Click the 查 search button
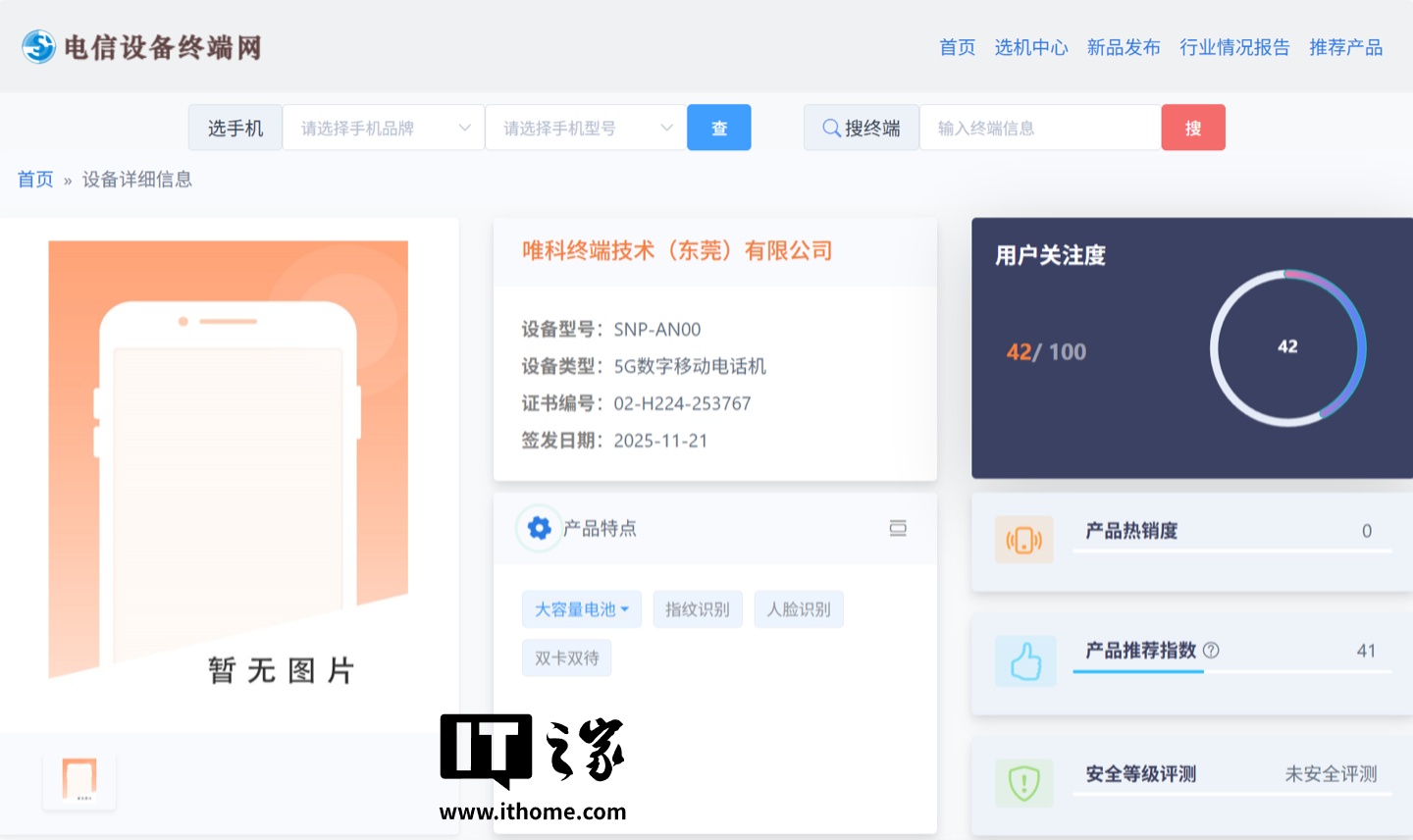Viewport: 1413px width, 840px height. pyautogui.click(x=719, y=128)
